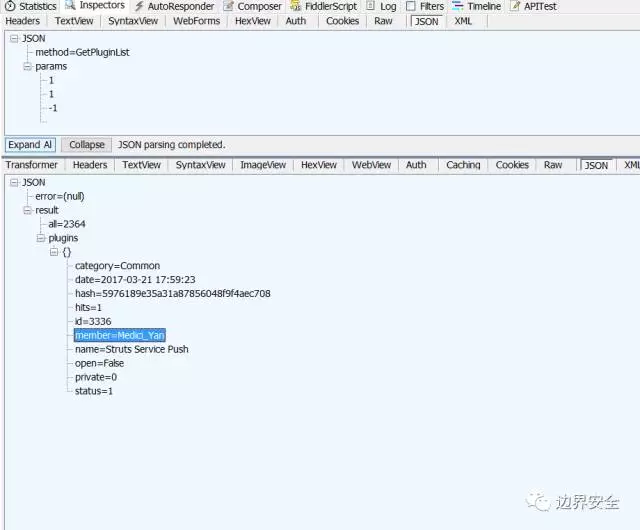Open the Log tab icon
Image resolution: width=640 pixels, height=530 pixels.
371,6
